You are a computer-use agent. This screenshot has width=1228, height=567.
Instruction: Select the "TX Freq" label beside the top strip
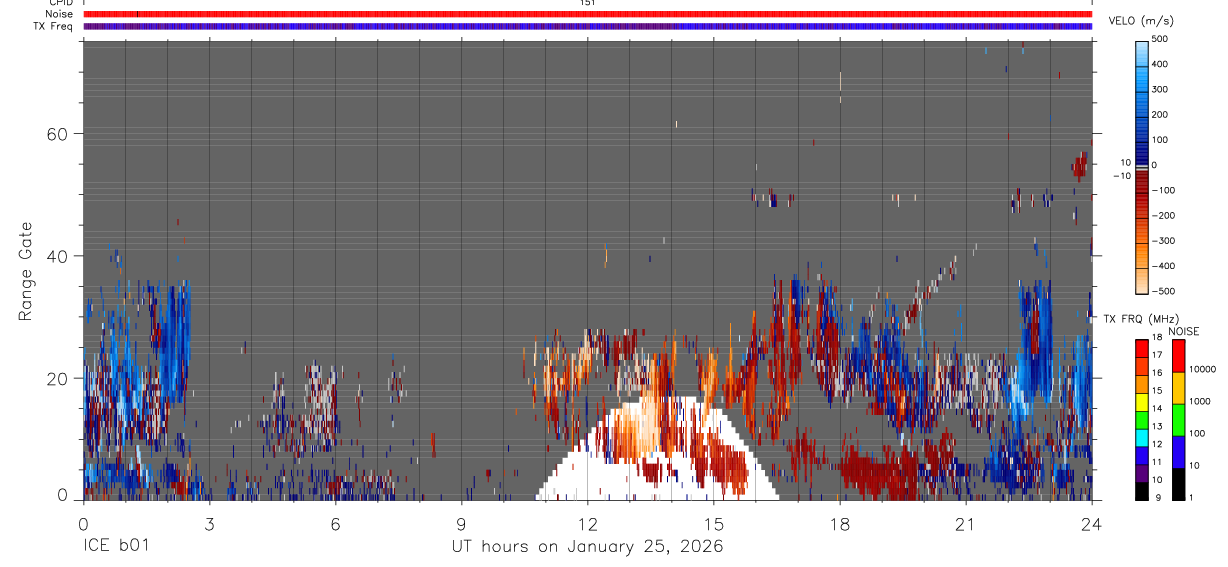[53, 26]
